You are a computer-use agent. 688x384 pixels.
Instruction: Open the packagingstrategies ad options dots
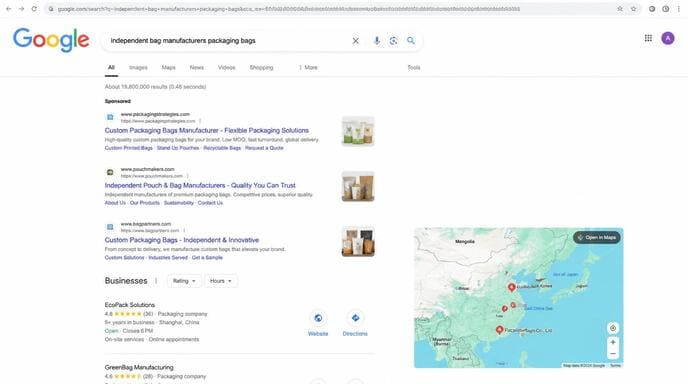coord(200,121)
